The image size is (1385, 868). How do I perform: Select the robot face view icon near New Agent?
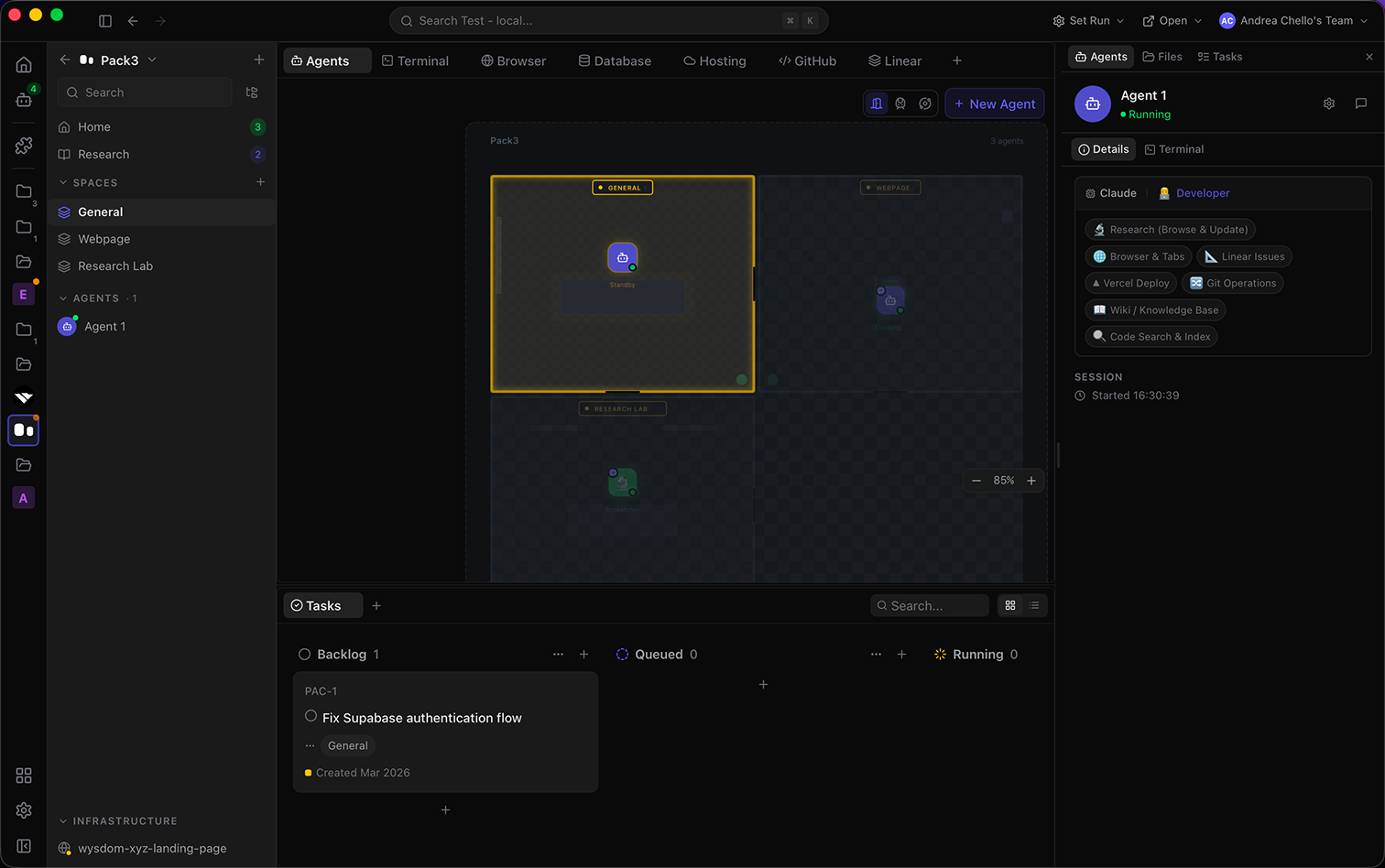[900, 103]
